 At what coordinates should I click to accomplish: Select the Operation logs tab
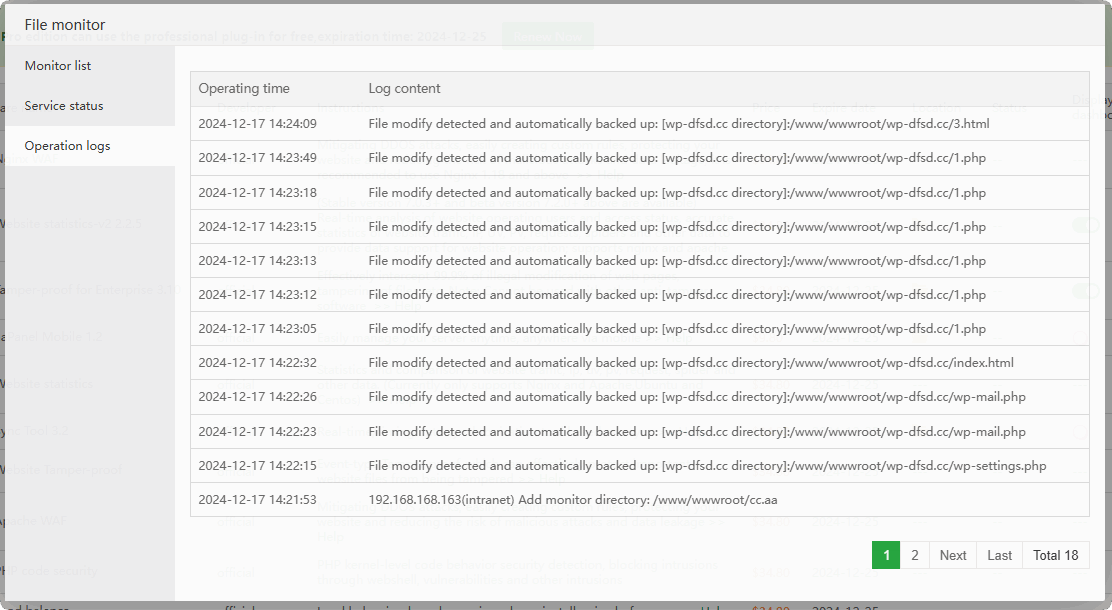click(x=67, y=146)
